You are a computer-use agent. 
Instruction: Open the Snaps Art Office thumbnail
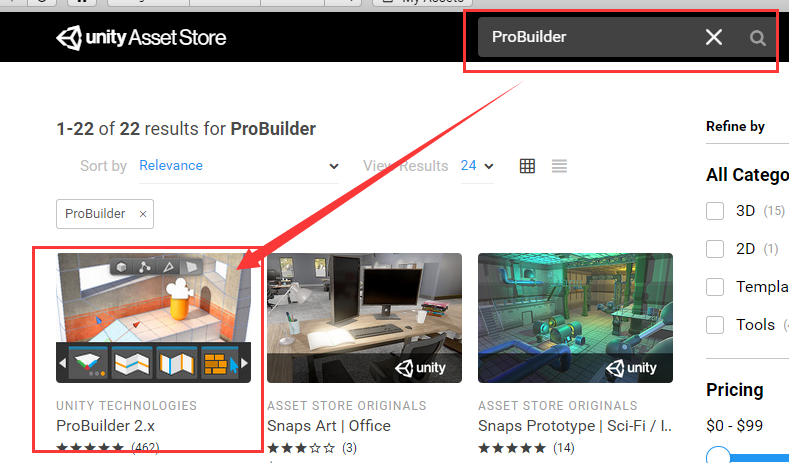click(364, 318)
